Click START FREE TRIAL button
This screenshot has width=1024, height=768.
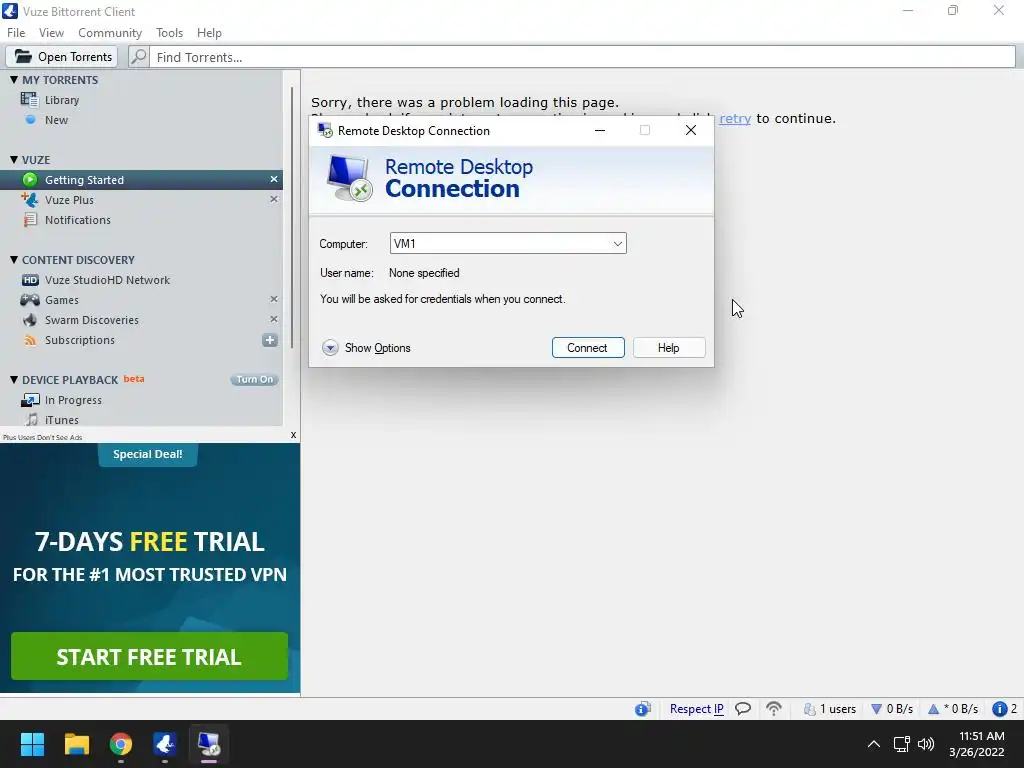(150, 656)
